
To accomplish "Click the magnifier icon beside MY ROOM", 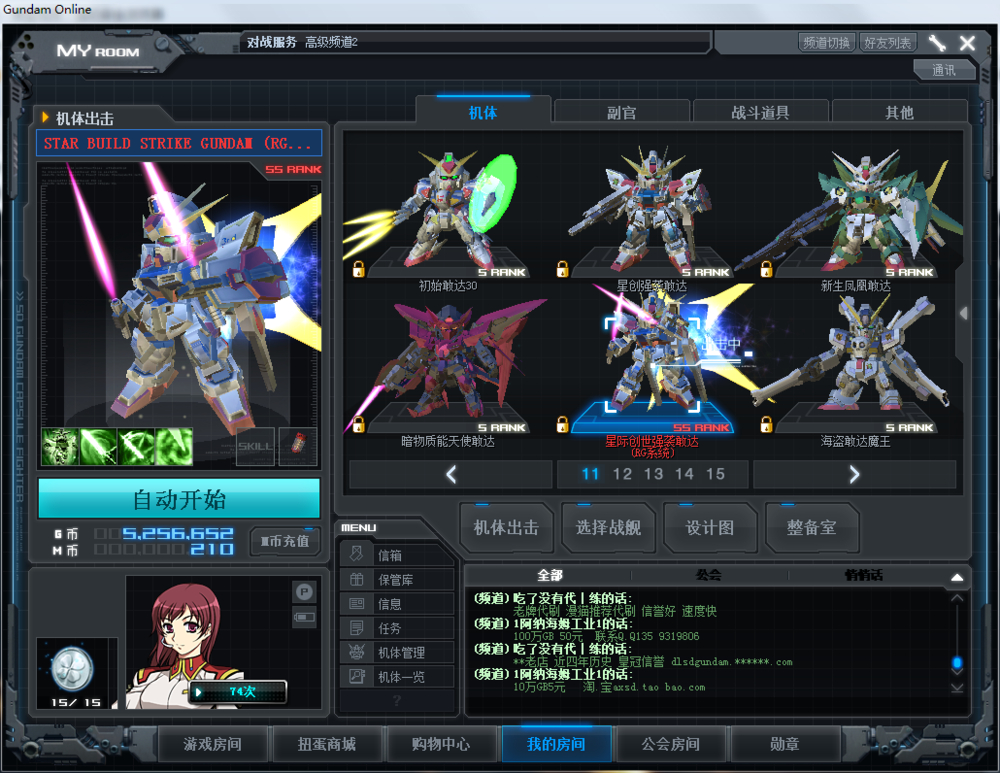I will click(163, 45).
